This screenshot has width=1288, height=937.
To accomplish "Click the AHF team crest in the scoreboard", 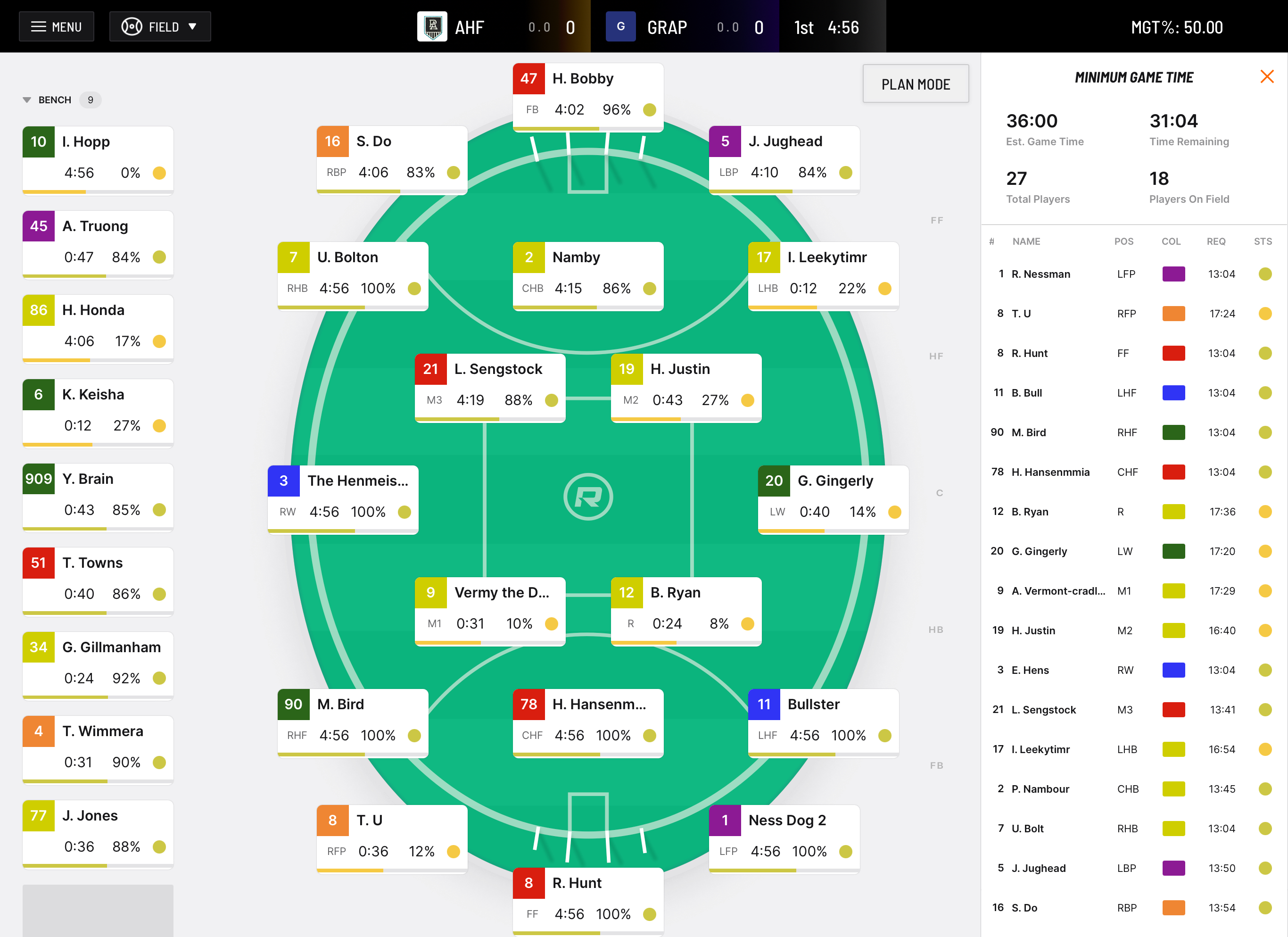I will 433,26.
